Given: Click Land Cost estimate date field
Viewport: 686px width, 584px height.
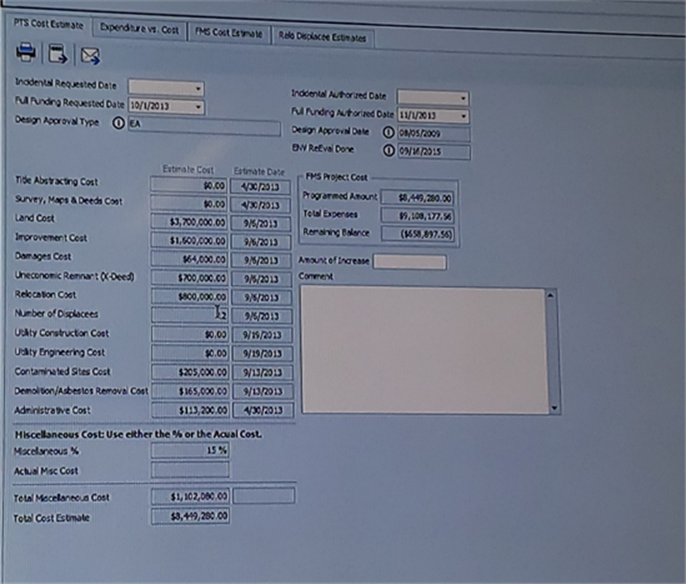Looking at the screenshot, I should coord(261,224).
